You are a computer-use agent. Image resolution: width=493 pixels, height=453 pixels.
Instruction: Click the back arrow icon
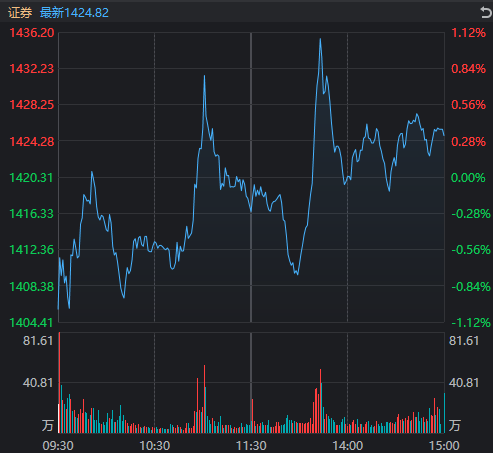click(x=485, y=13)
